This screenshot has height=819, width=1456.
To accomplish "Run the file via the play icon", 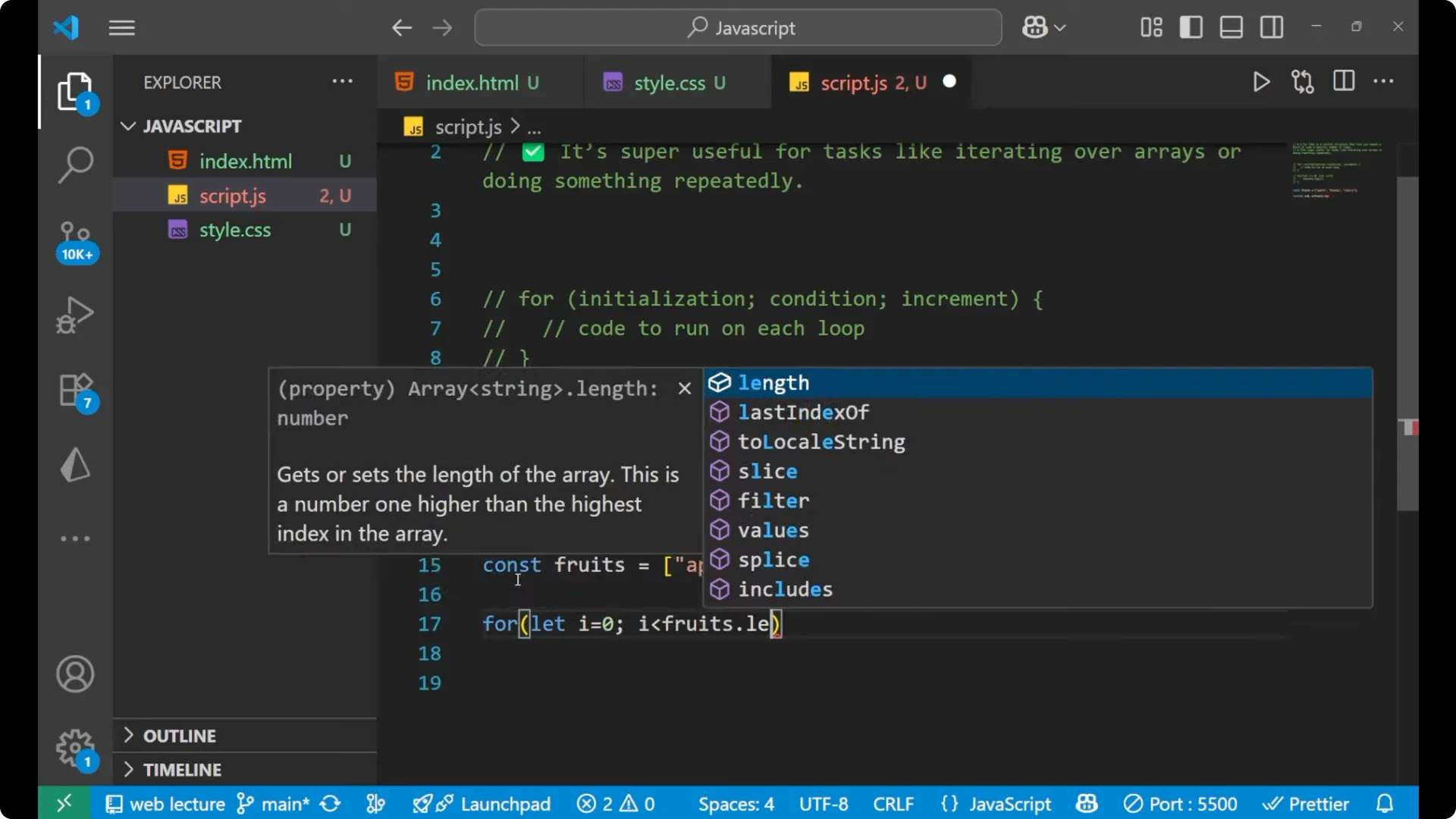I will click(x=1261, y=82).
